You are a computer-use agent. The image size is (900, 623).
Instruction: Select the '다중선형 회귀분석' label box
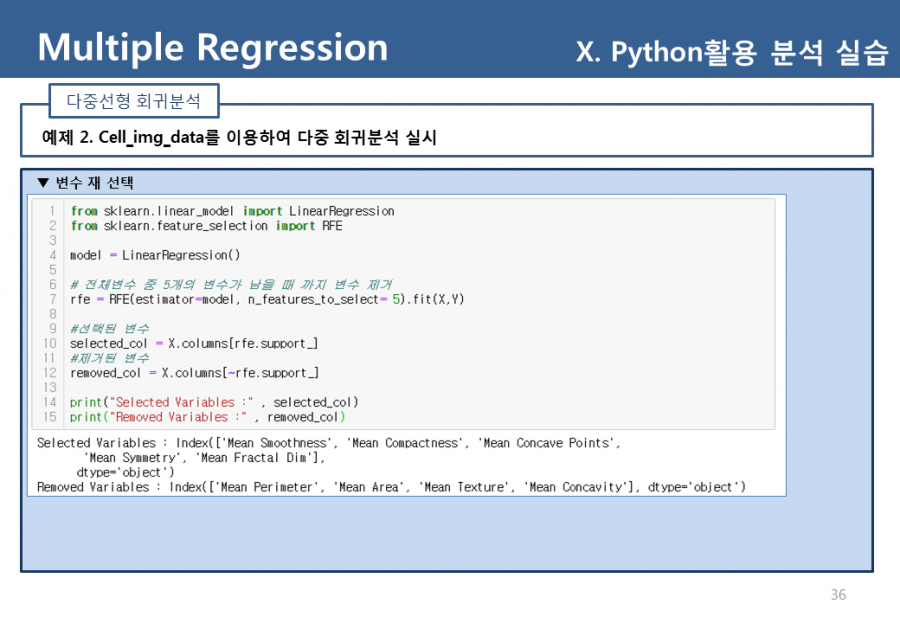134,101
